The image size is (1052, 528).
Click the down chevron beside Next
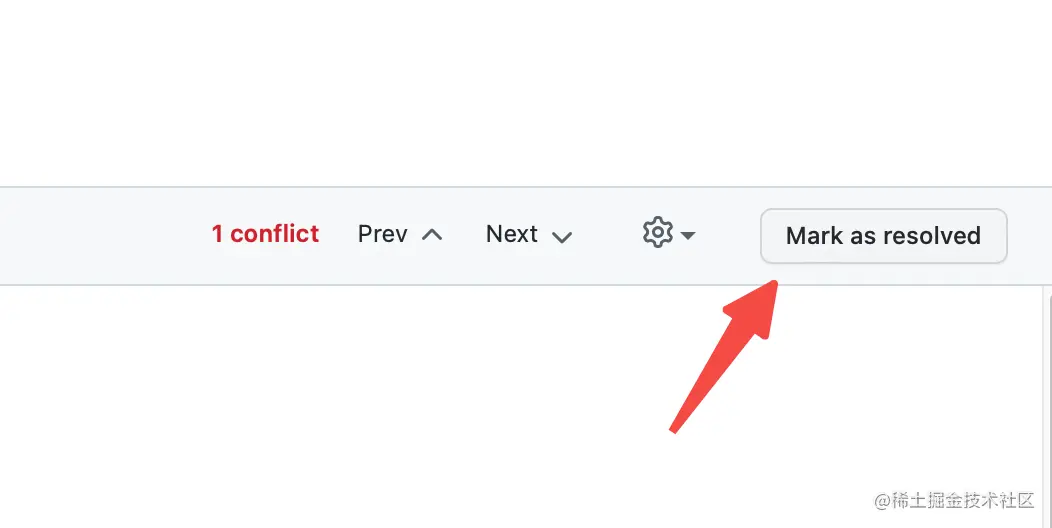pos(562,237)
